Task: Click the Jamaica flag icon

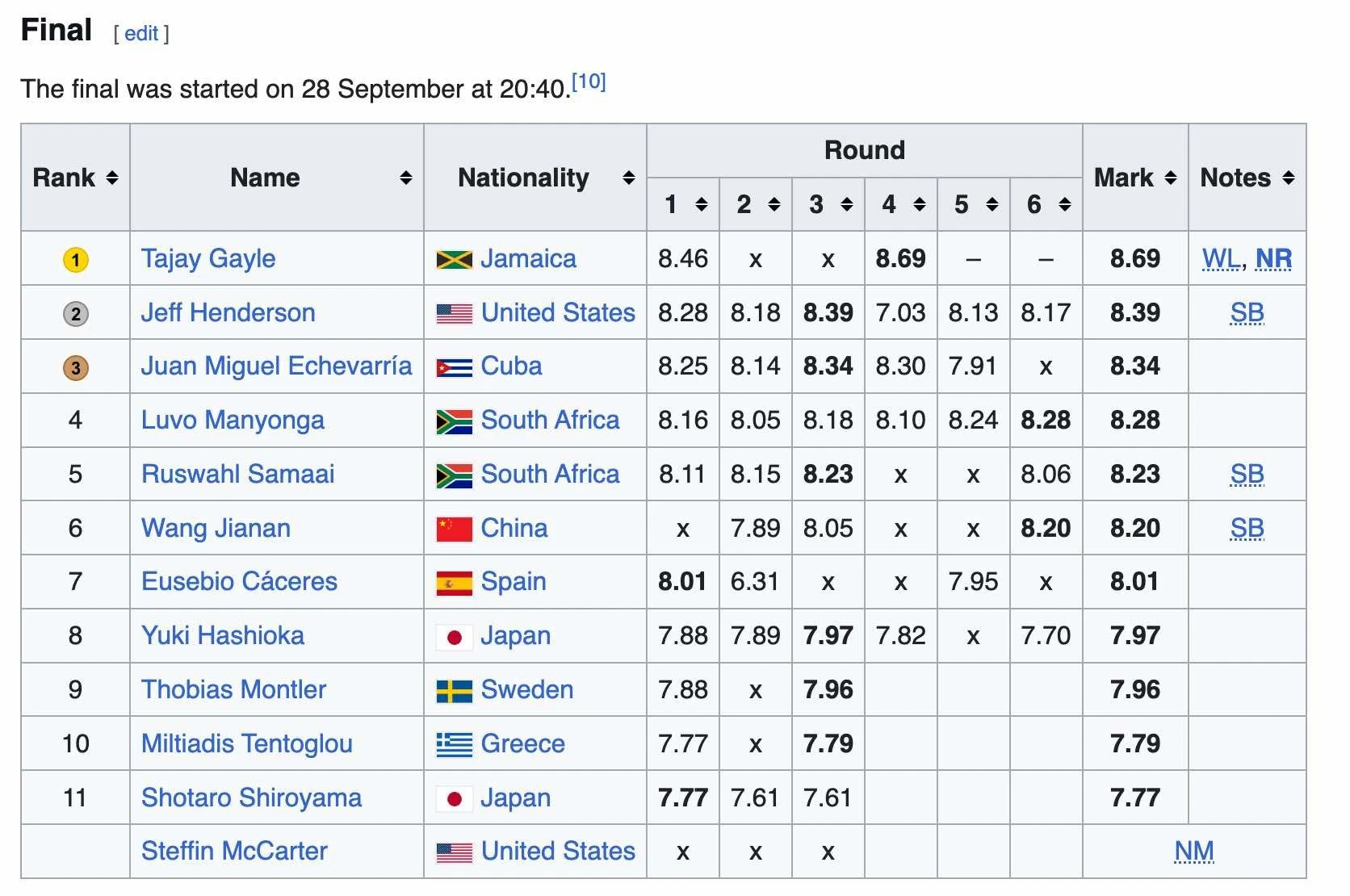Action: click(454, 259)
